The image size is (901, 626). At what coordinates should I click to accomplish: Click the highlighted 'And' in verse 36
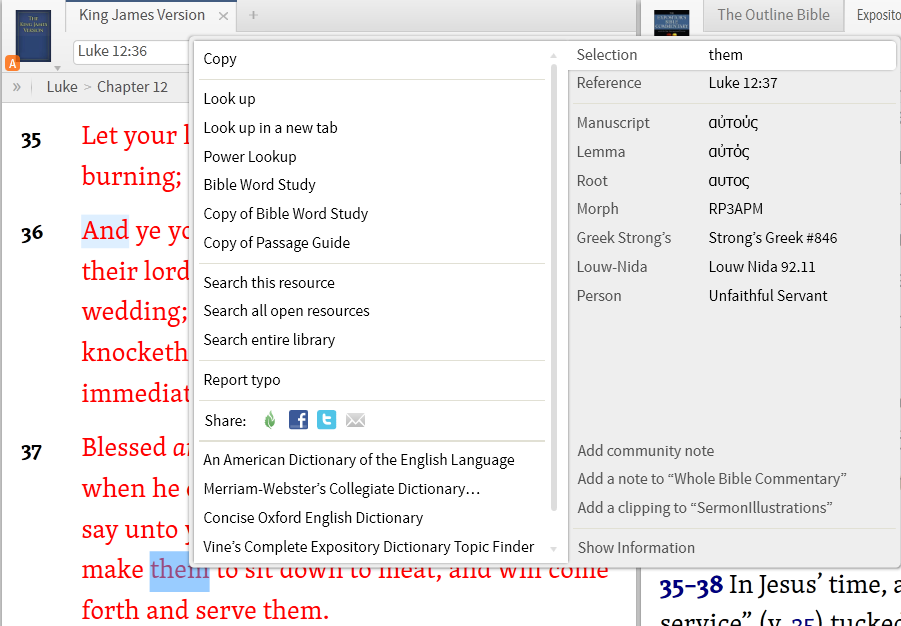point(105,231)
